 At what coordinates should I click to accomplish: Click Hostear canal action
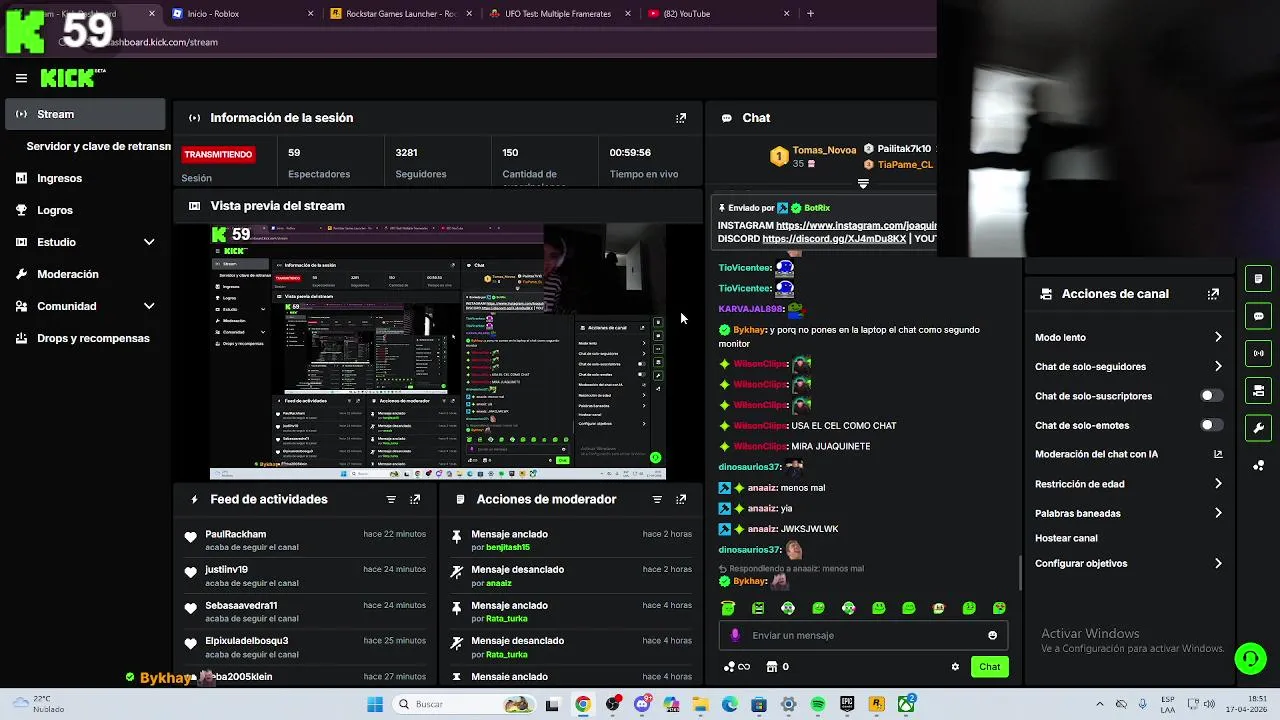(1066, 538)
